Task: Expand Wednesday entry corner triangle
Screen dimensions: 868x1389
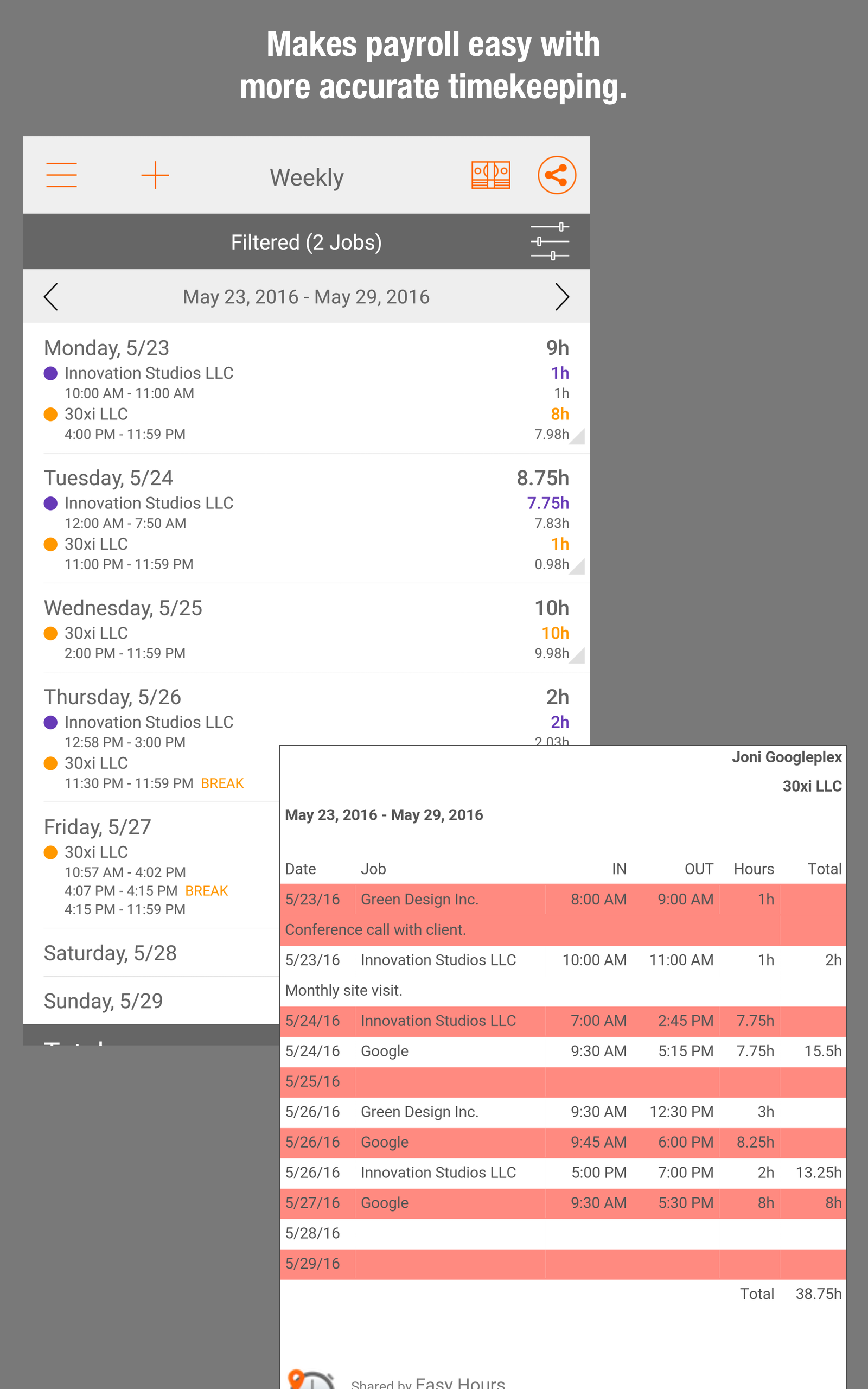Action: click(576, 655)
